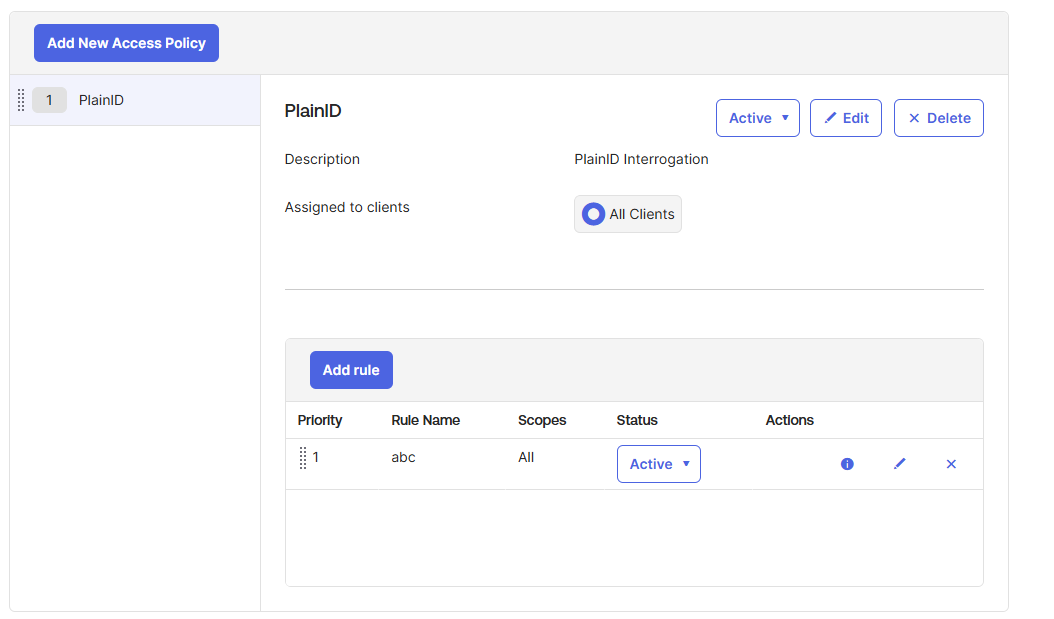Click the Add rule button
1054x619 pixels.
[351, 370]
